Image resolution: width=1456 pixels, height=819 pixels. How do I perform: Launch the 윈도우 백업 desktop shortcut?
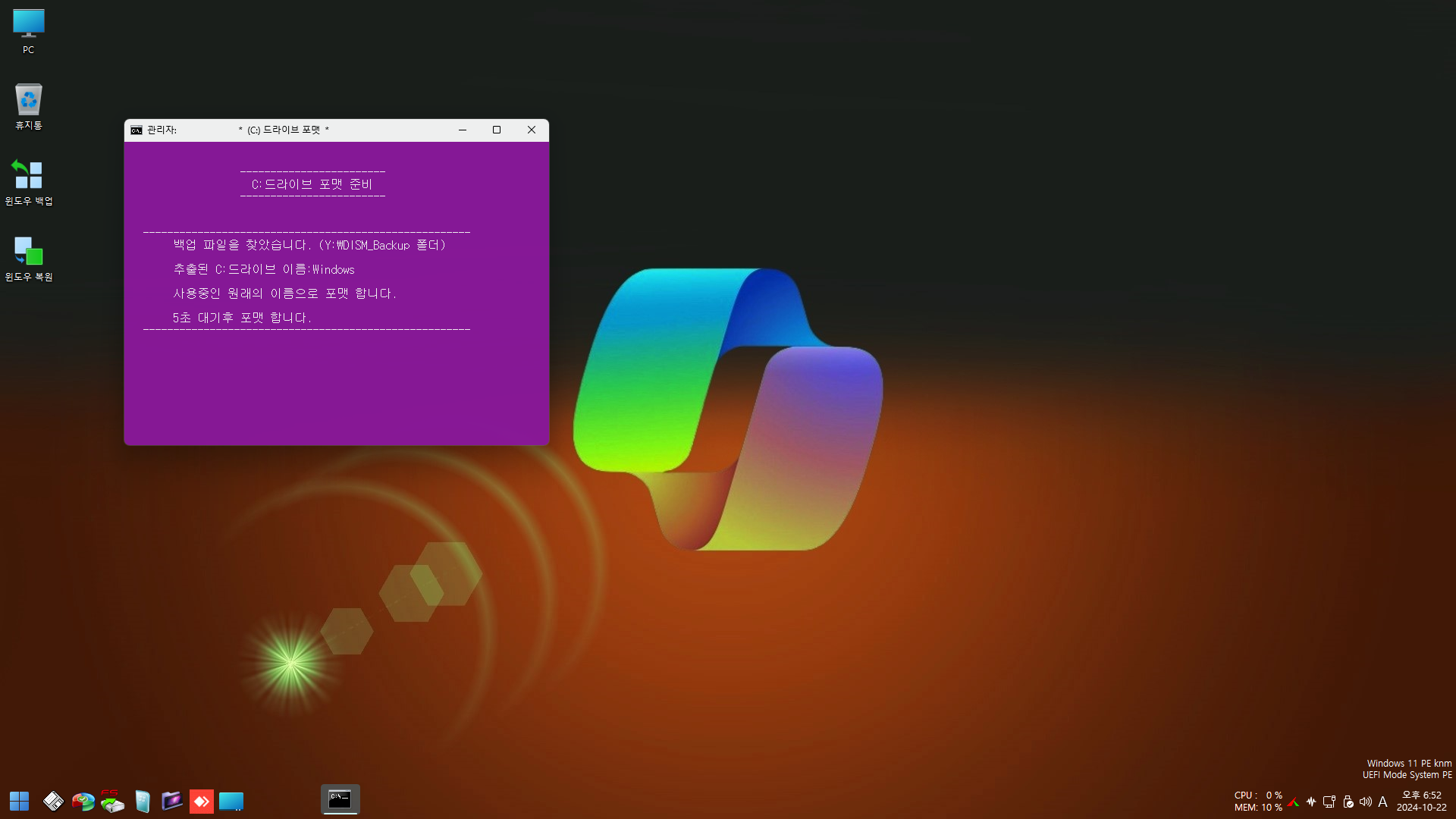tap(28, 183)
